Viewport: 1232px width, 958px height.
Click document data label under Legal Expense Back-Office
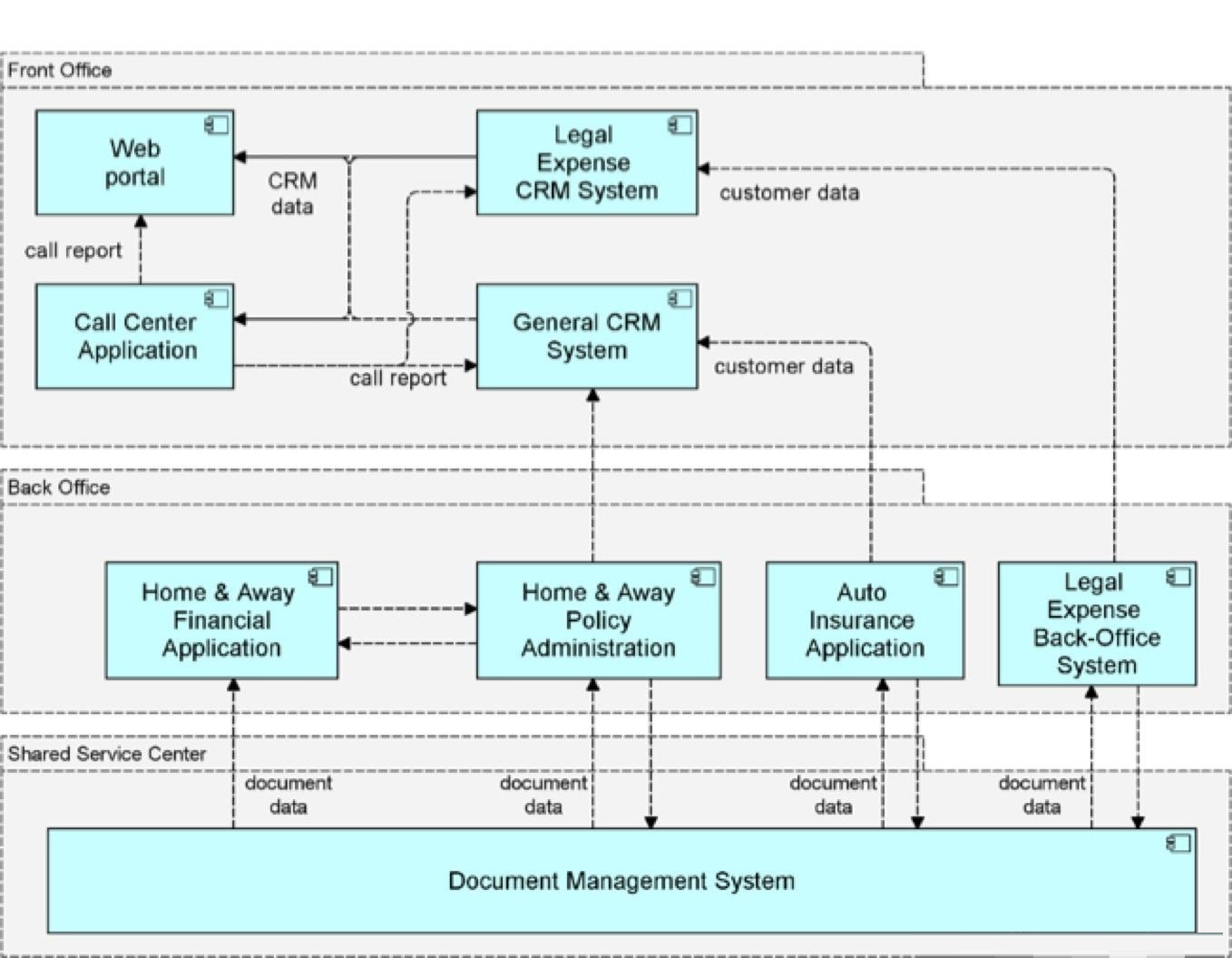point(1041,795)
